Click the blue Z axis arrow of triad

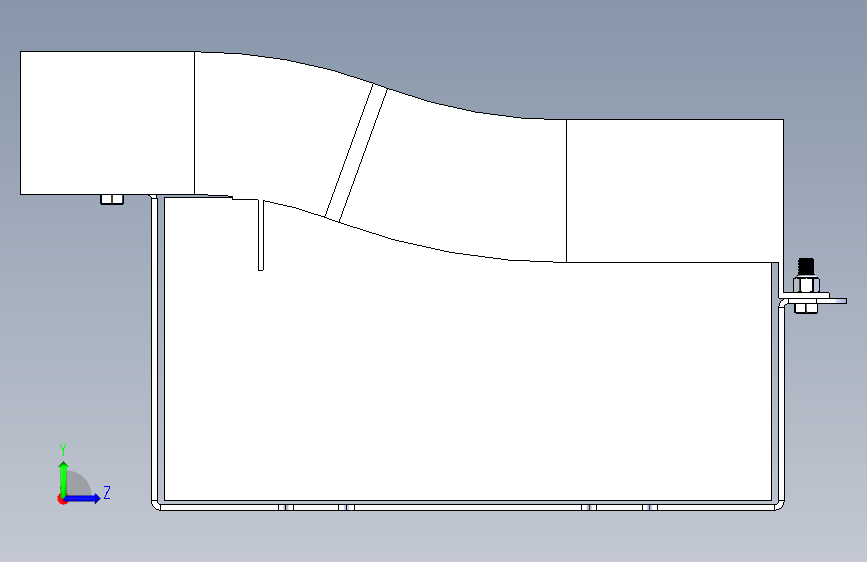[x=83, y=498]
